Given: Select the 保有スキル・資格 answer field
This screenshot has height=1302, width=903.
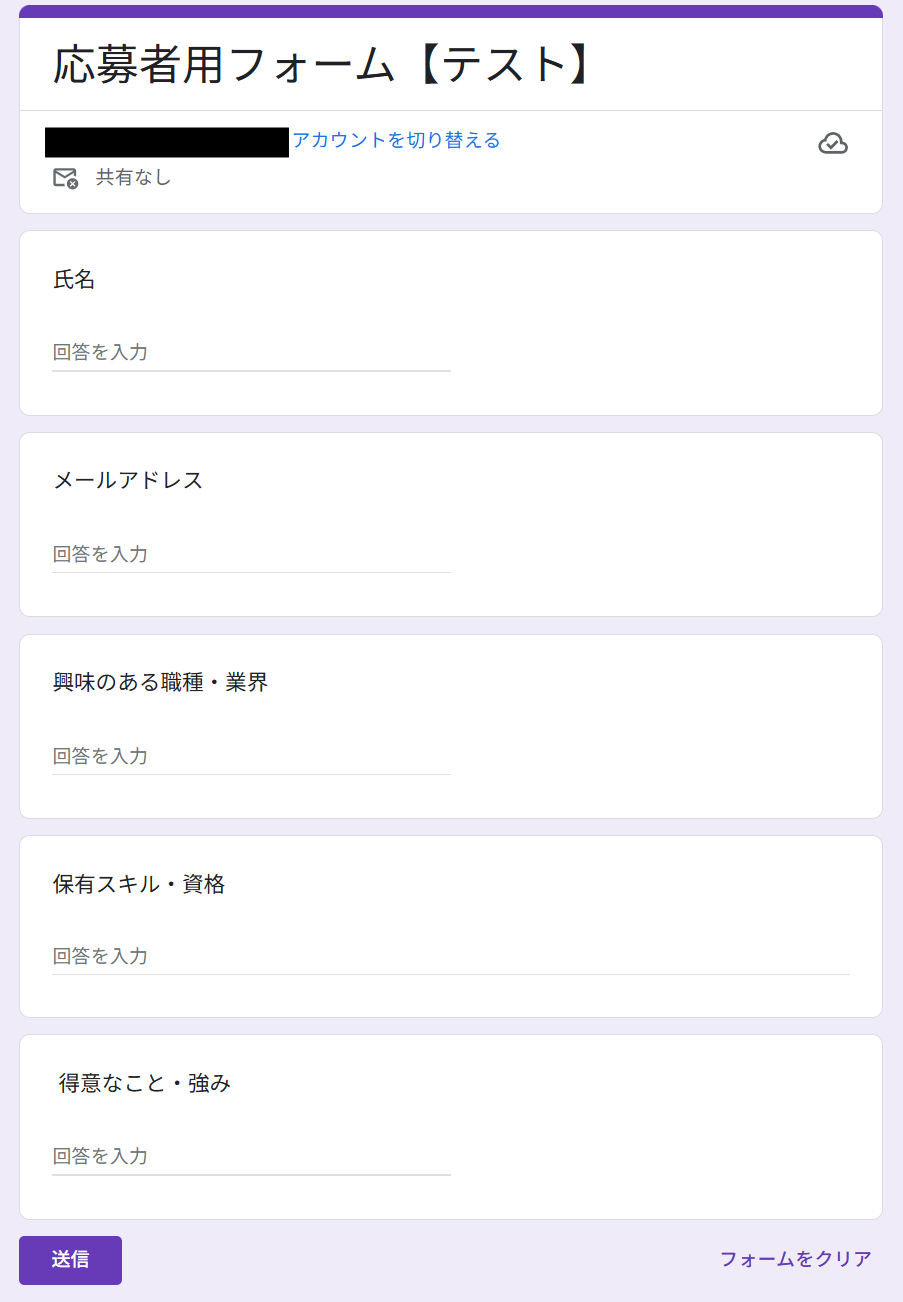Looking at the screenshot, I should pos(450,956).
